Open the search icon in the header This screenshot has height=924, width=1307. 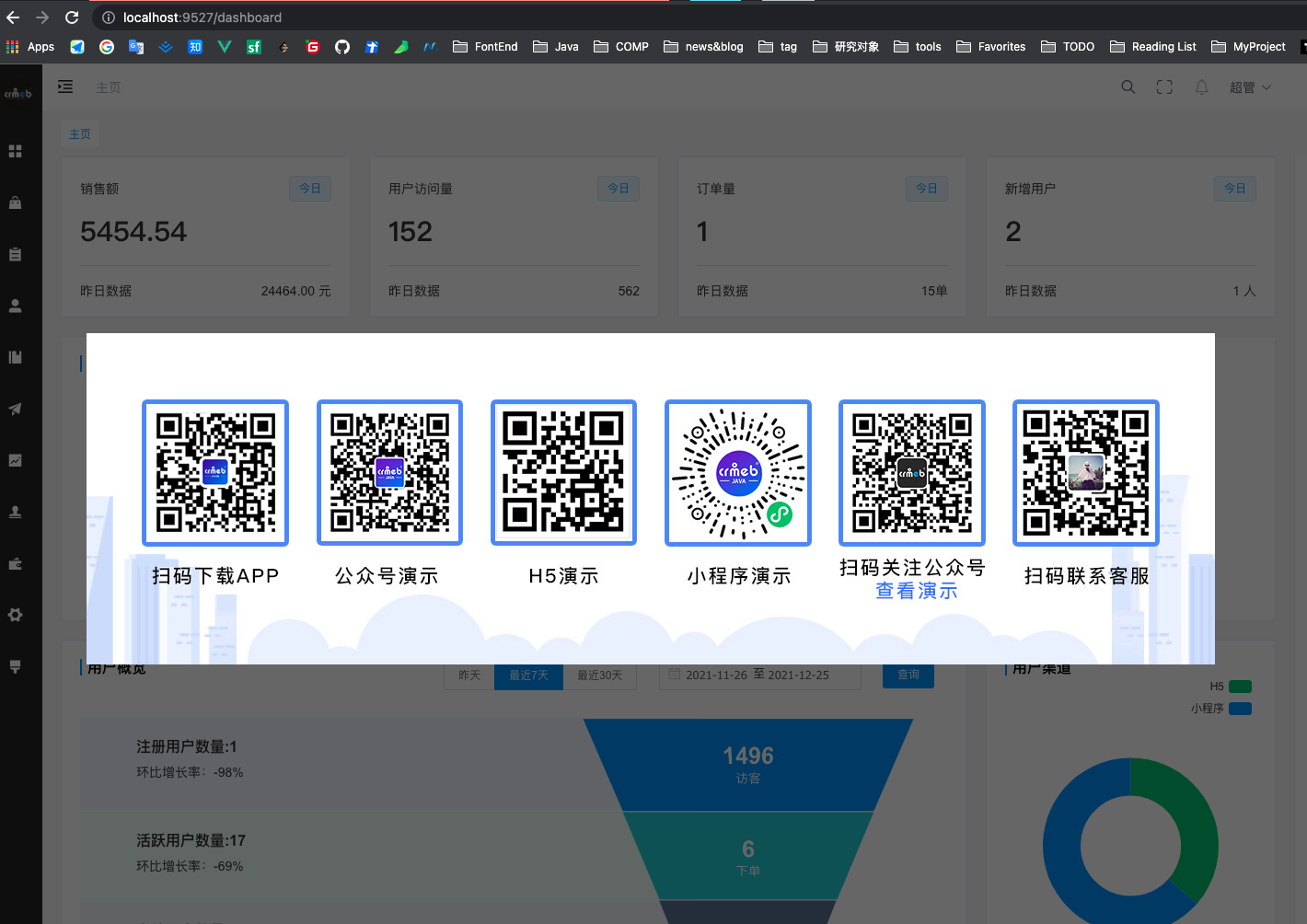coord(1128,87)
